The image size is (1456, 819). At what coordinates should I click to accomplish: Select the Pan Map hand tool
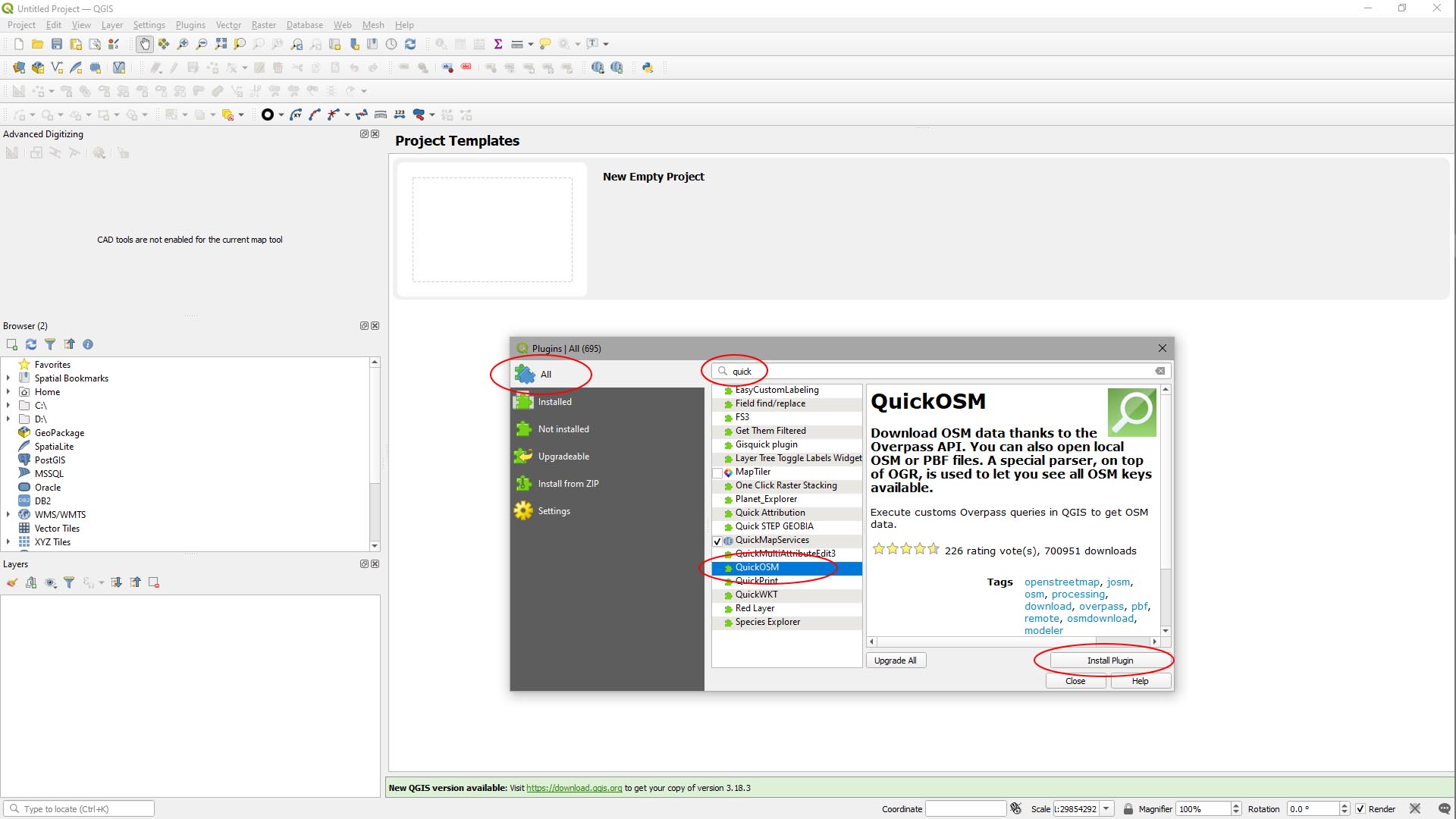coord(144,44)
